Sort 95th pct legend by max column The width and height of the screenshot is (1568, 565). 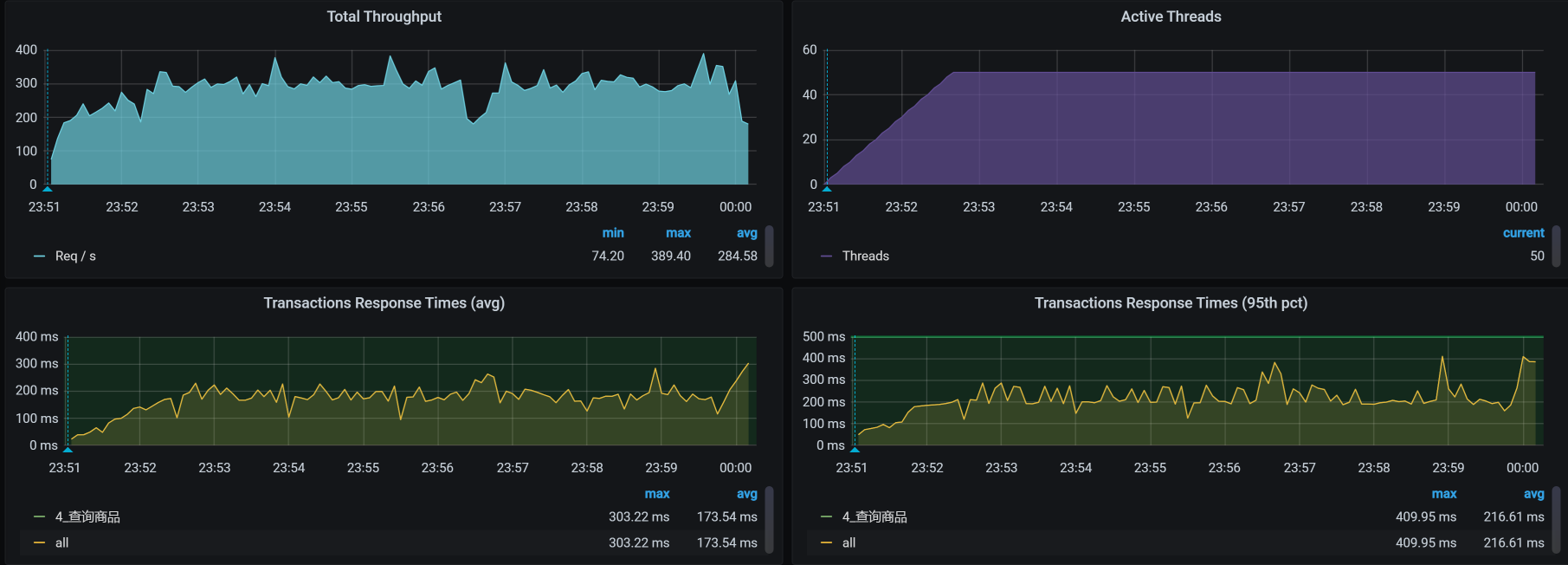point(1443,494)
